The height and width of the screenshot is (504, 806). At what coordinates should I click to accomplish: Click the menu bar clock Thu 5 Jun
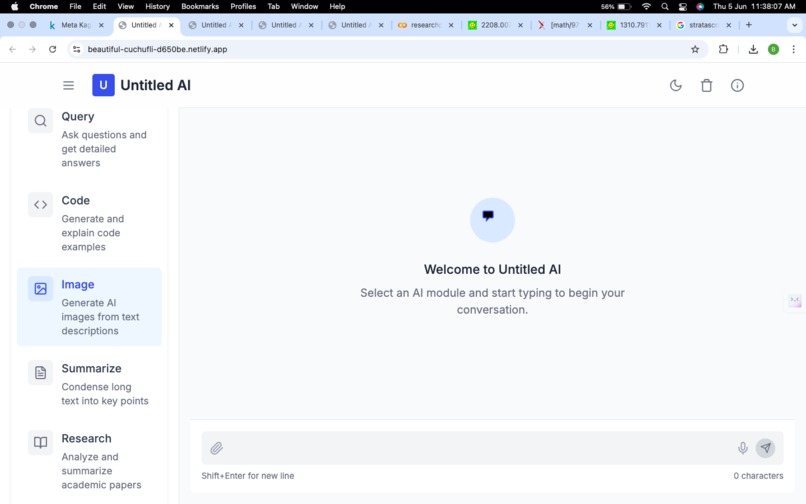coord(754,6)
